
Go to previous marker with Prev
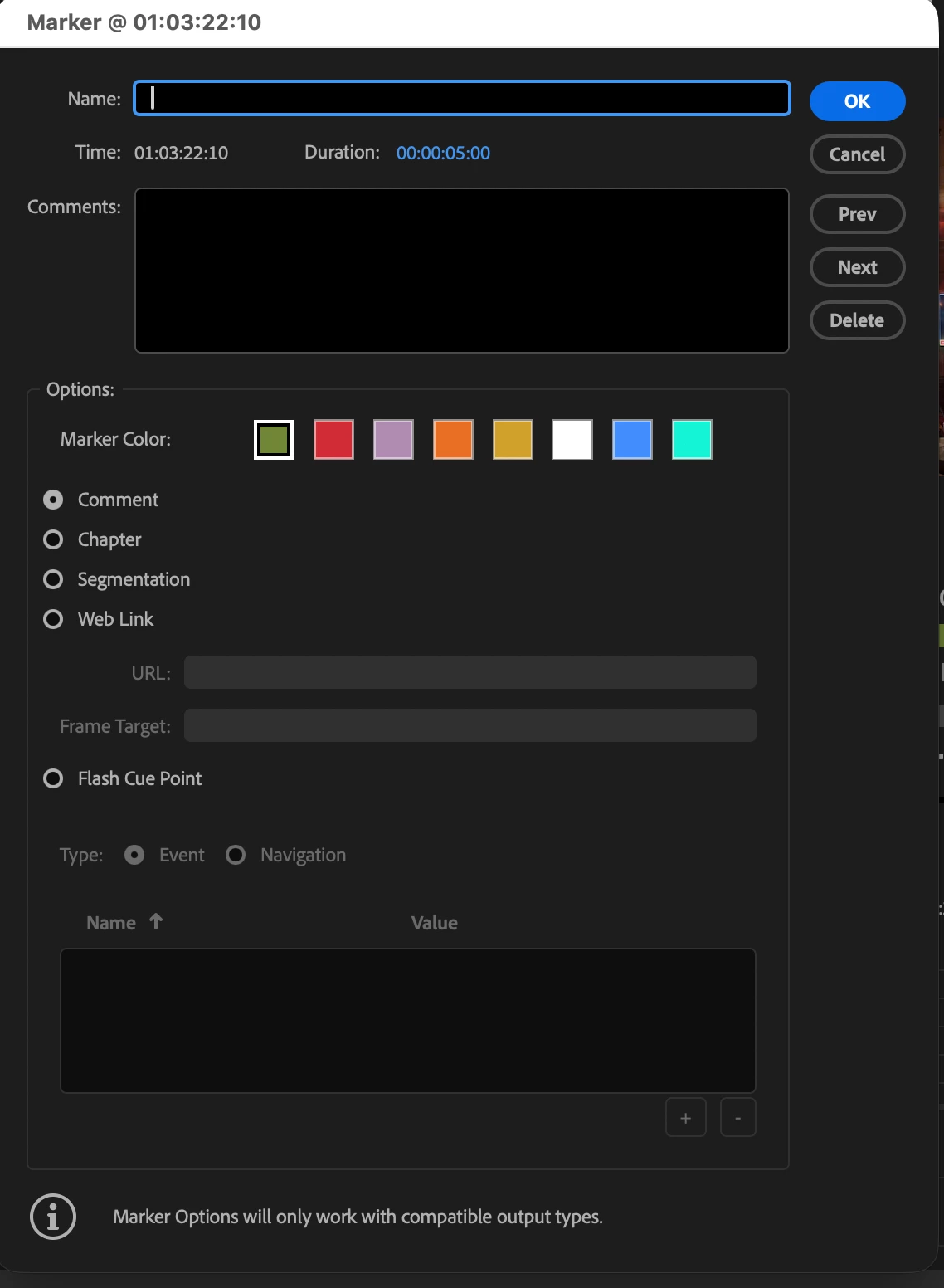coord(857,214)
